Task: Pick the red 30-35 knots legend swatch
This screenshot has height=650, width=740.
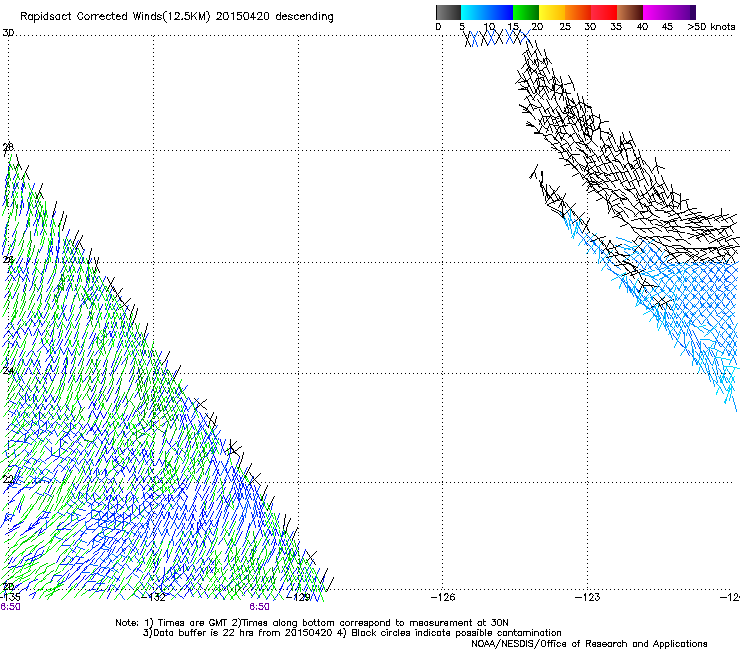Action: click(x=604, y=12)
